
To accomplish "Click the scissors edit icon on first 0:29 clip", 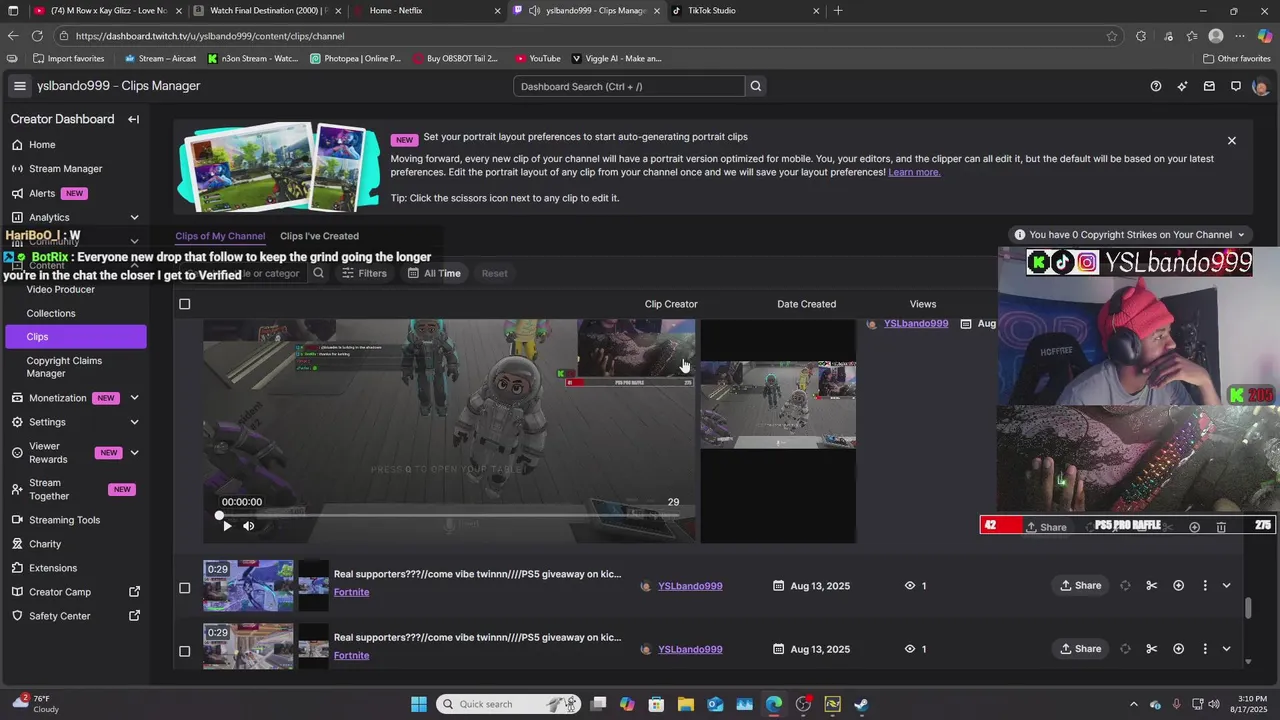I will (1152, 586).
